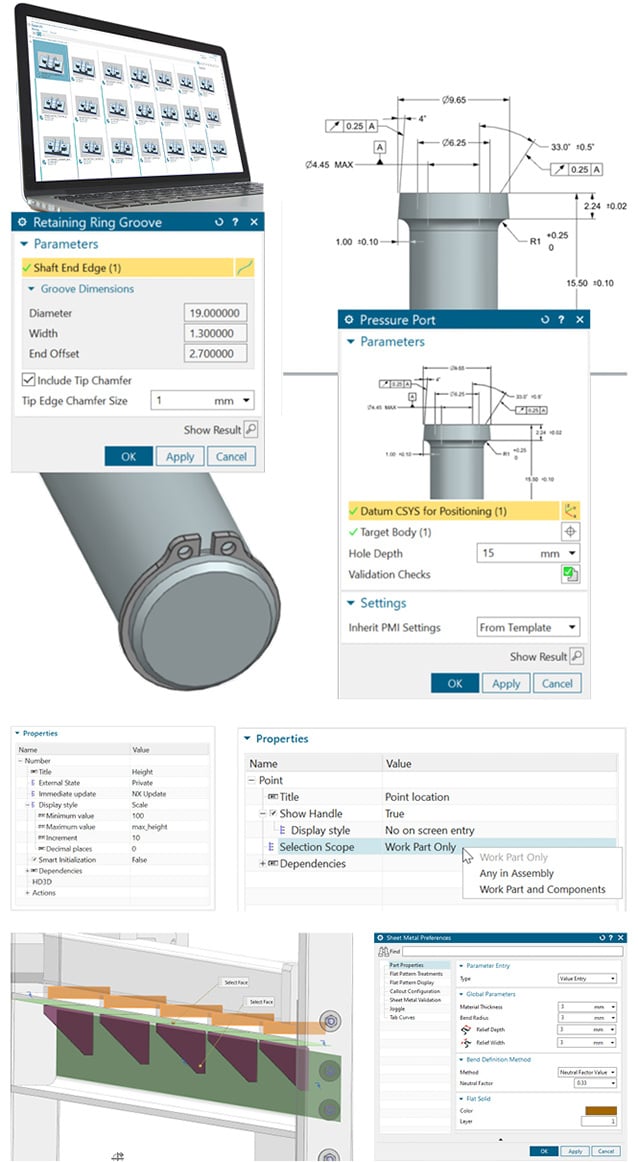Click OK in Pressure Port dialog
Image resolution: width=638 pixels, height=1162 pixels.
pyautogui.click(x=455, y=684)
